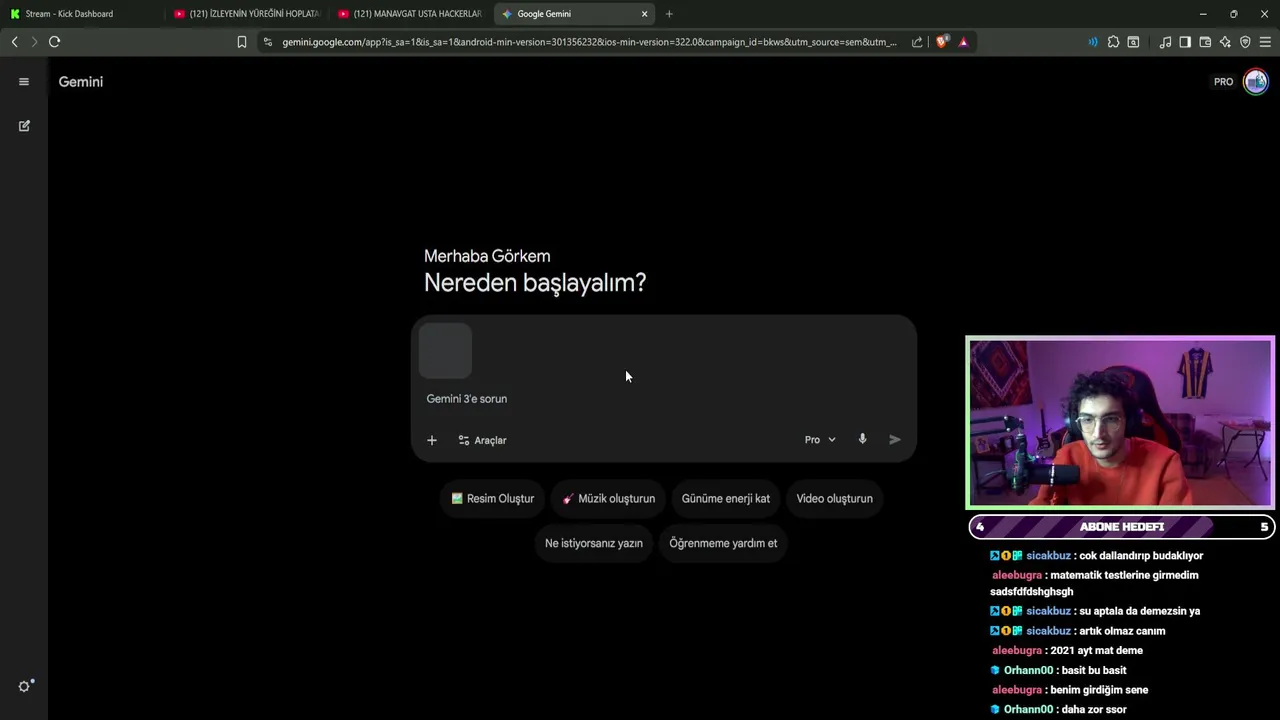The width and height of the screenshot is (1280, 720).
Task: Click the 'Nereden başlayalım?' heading
Action: pyautogui.click(x=535, y=283)
